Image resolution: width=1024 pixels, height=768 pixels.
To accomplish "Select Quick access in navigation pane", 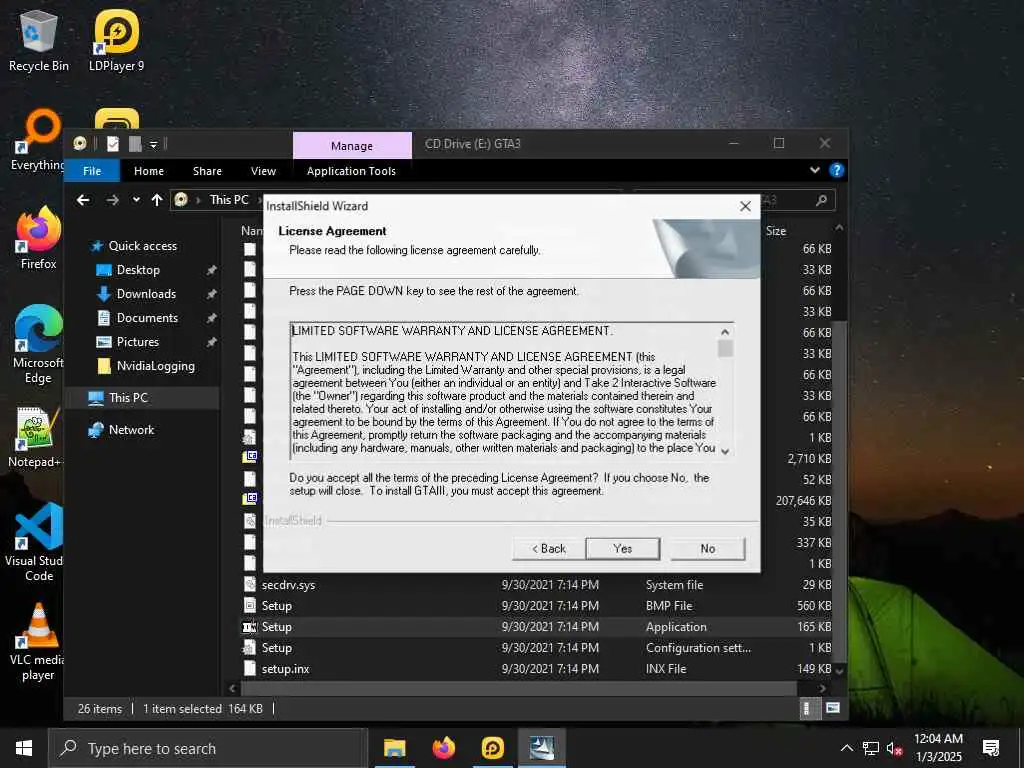I will [x=142, y=246].
